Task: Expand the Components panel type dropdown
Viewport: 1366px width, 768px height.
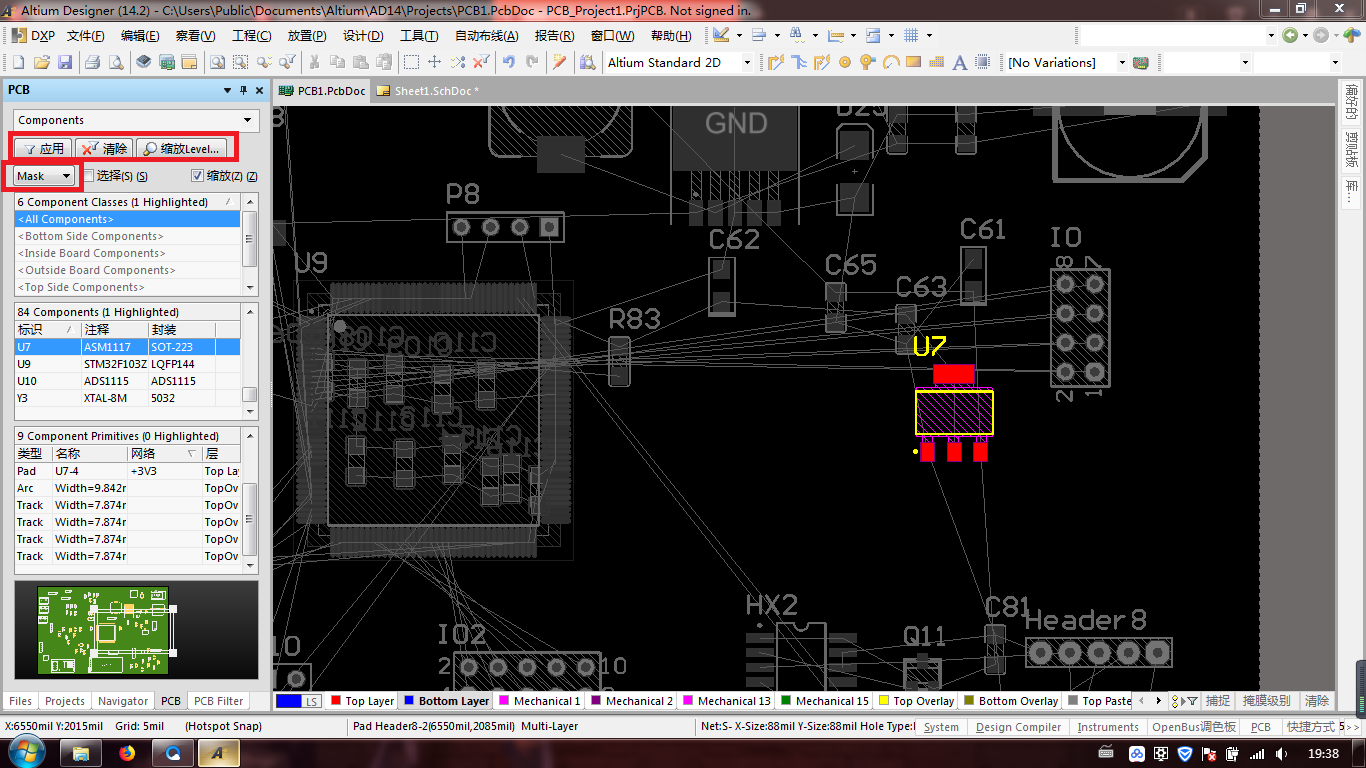Action: pos(248,120)
